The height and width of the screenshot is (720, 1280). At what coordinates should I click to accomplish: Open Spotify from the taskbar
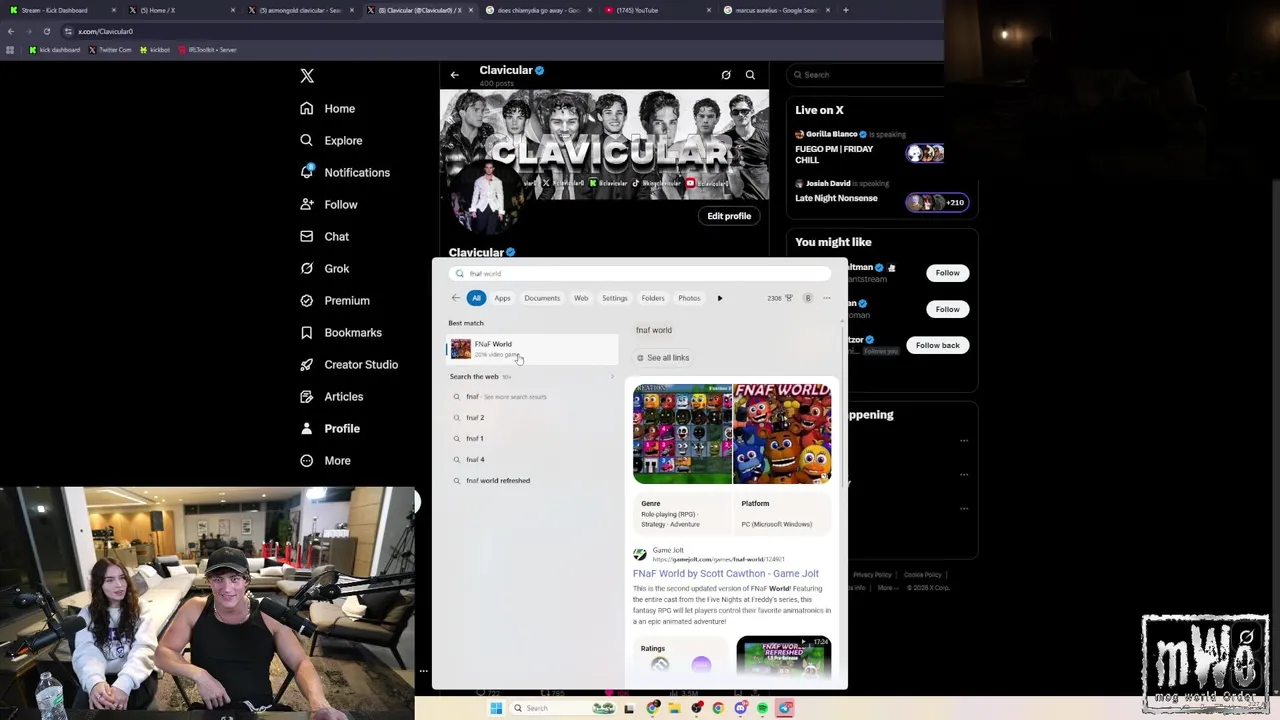click(x=762, y=708)
